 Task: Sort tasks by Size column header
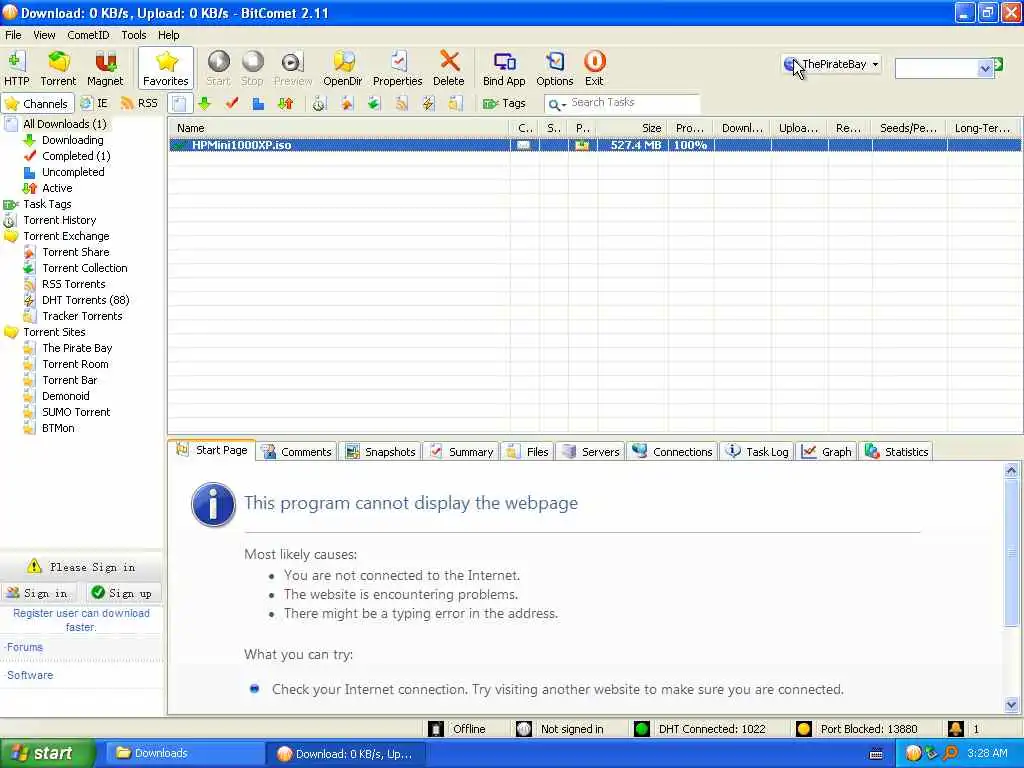coord(632,128)
